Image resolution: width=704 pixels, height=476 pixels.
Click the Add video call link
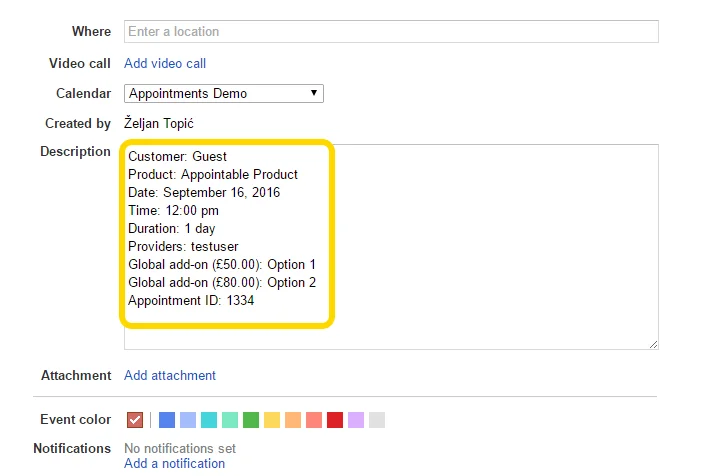click(165, 63)
